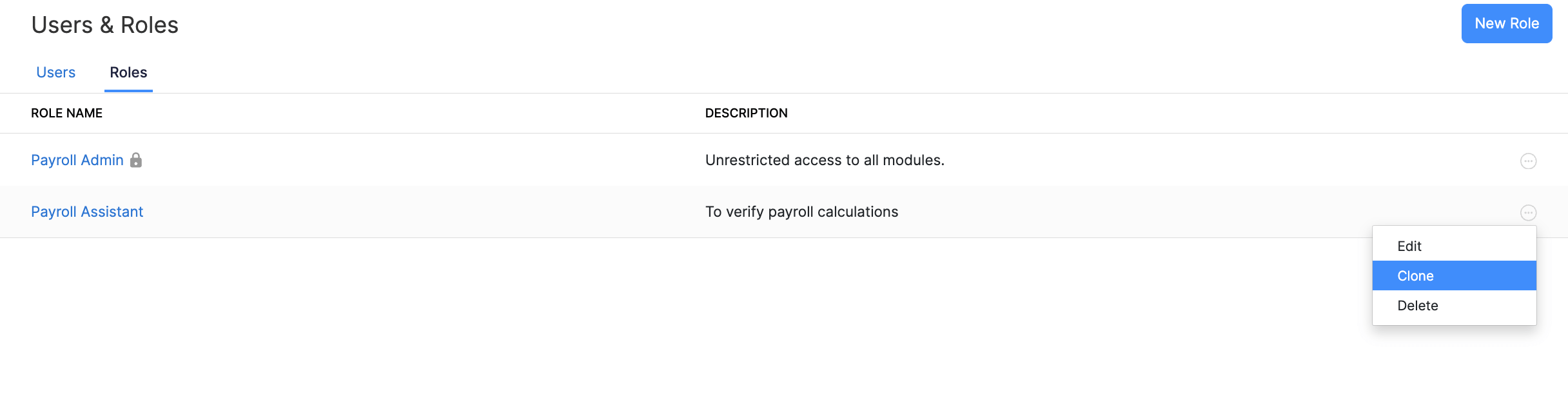Click the 'Unrestricted access to all modules' description
This screenshot has width=1568, height=400.
click(825, 160)
